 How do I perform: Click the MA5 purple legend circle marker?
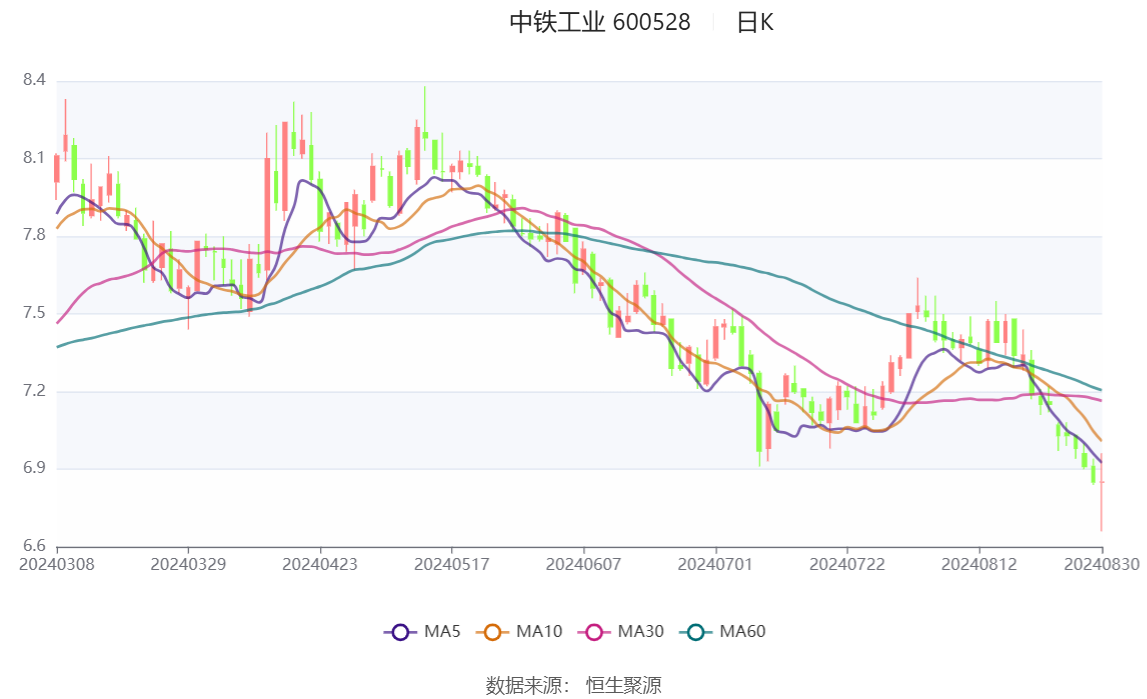pos(400,632)
